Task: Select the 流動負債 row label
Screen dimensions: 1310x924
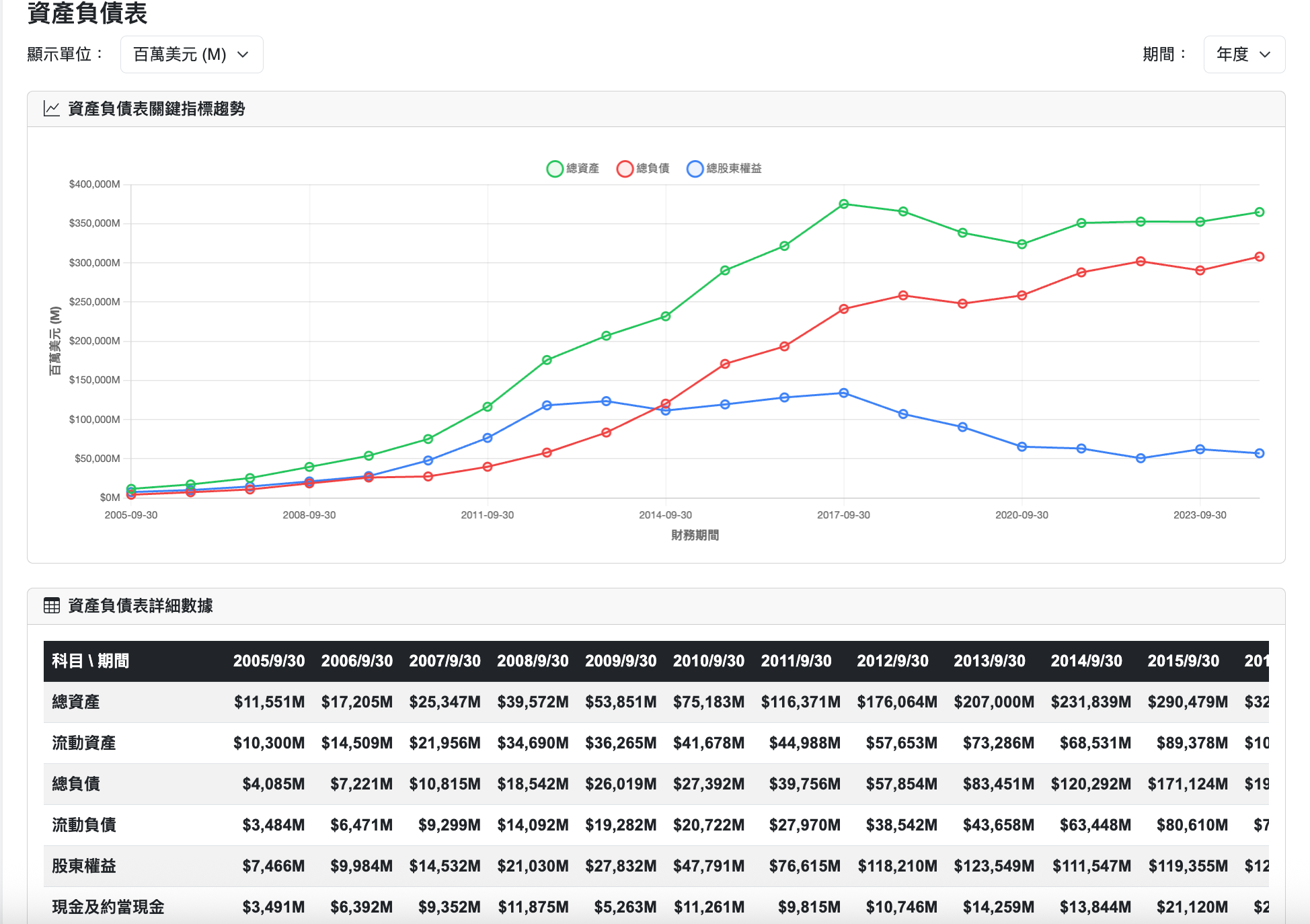Action: [84, 825]
